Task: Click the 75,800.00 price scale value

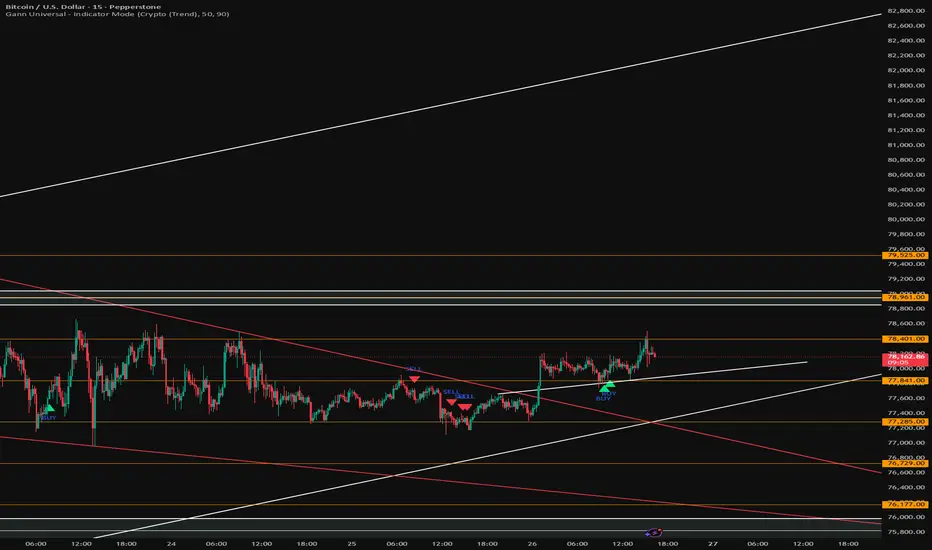Action: tap(906, 532)
